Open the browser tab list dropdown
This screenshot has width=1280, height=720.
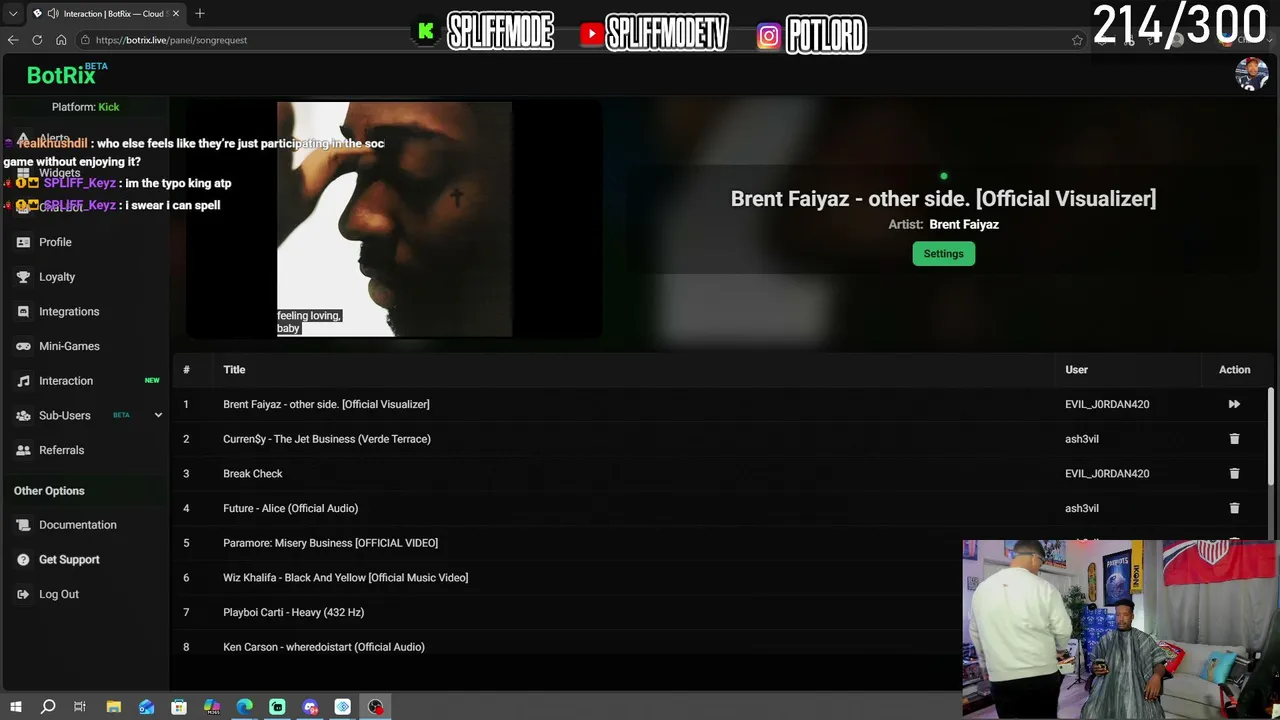click(x=13, y=14)
